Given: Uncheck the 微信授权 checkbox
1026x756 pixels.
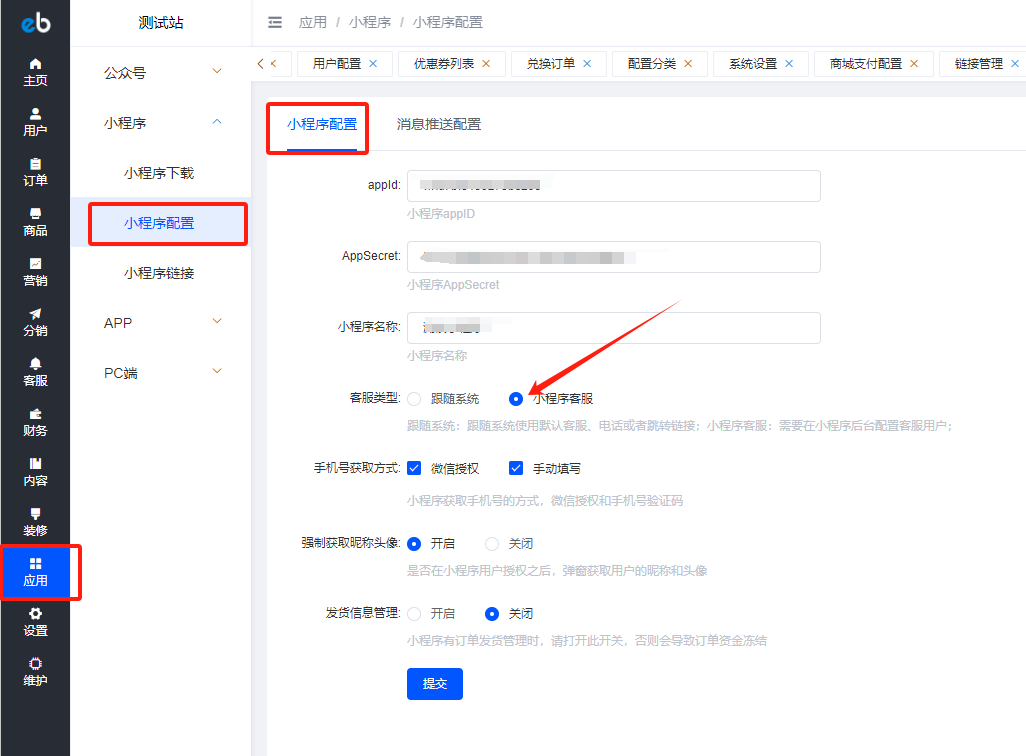Looking at the screenshot, I should click(414, 468).
